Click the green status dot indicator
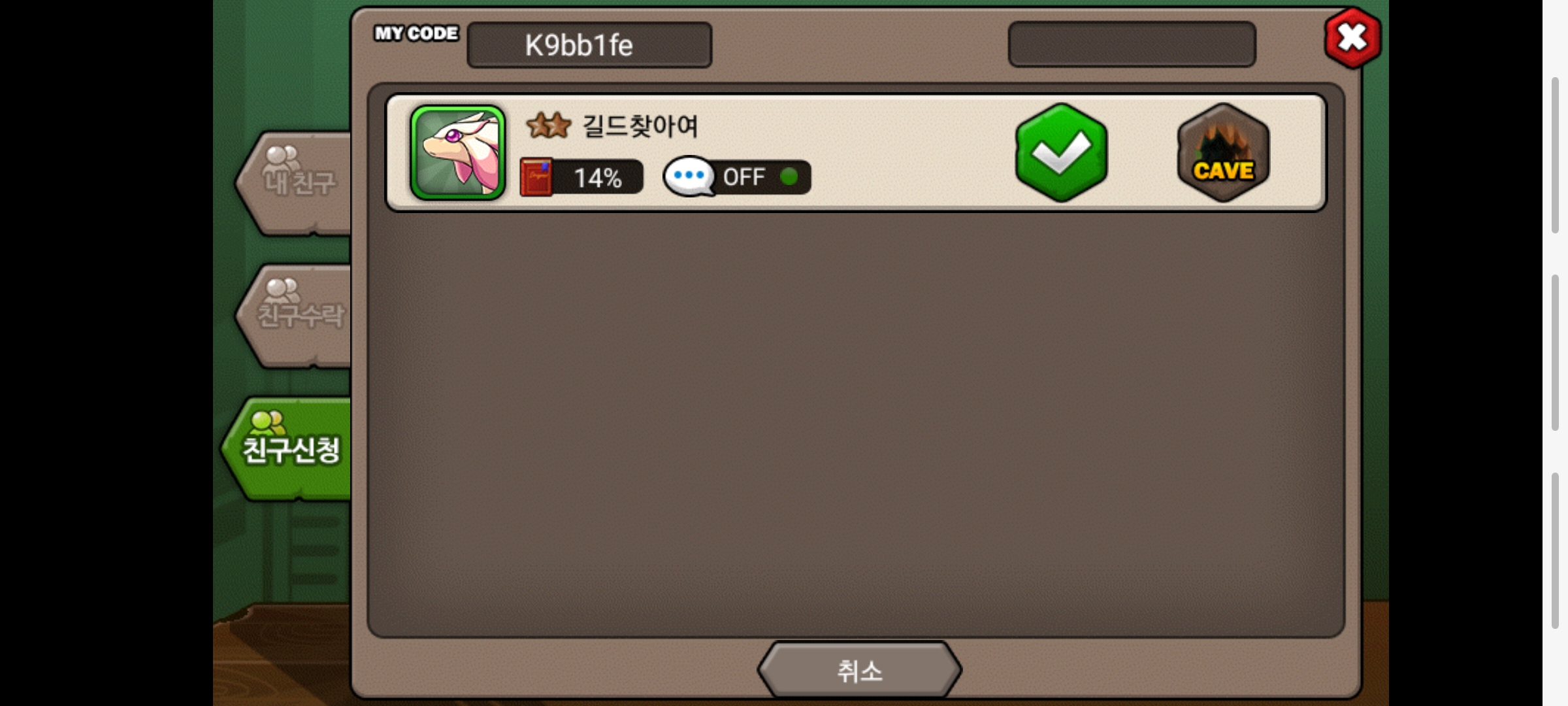The width and height of the screenshot is (1568, 706). coord(789,176)
